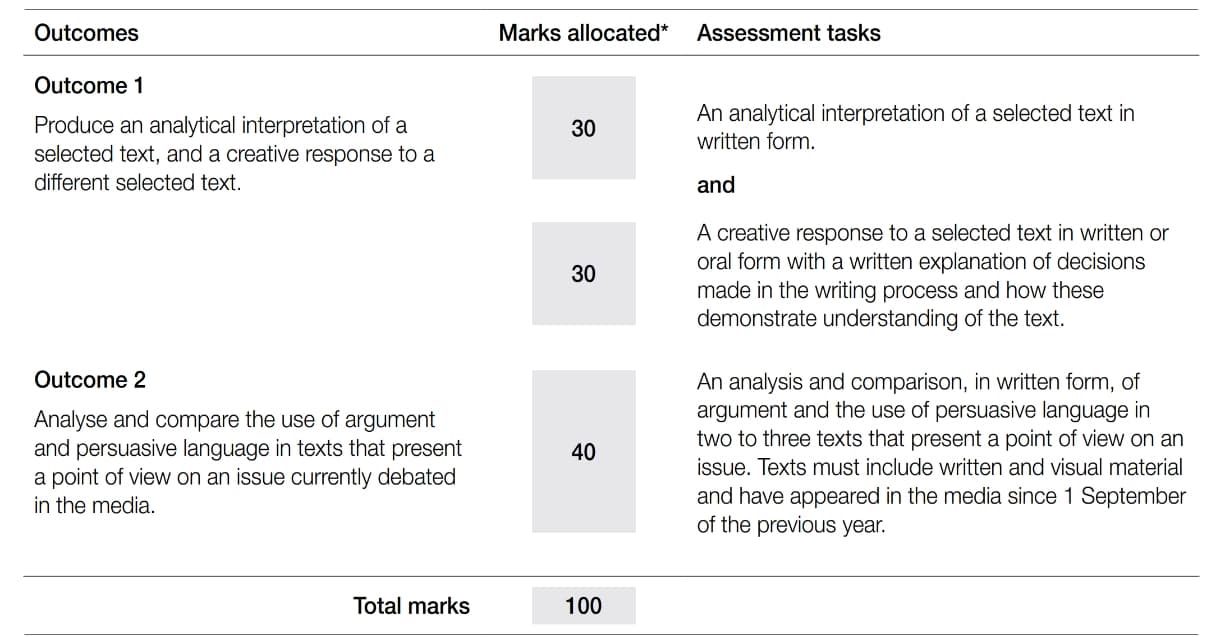The width and height of the screenshot is (1225, 637).
Task: Click the first 30 marks box
Action: point(583,128)
